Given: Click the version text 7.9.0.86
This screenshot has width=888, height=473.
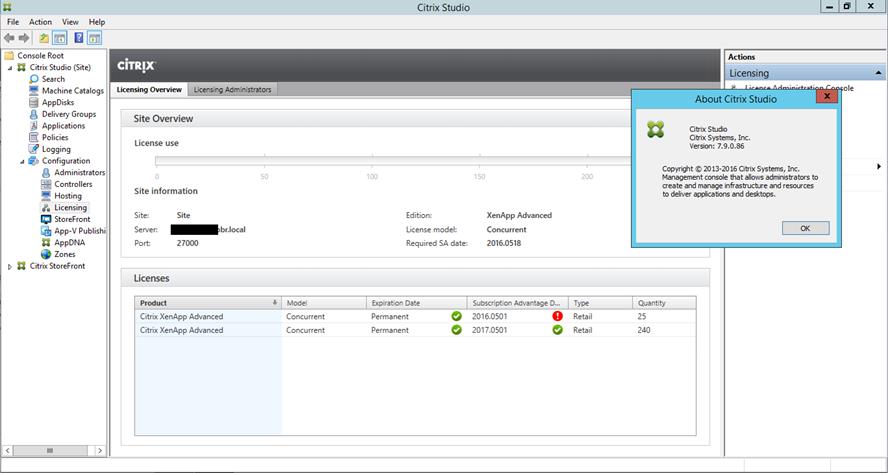Looking at the screenshot, I should [717, 146].
